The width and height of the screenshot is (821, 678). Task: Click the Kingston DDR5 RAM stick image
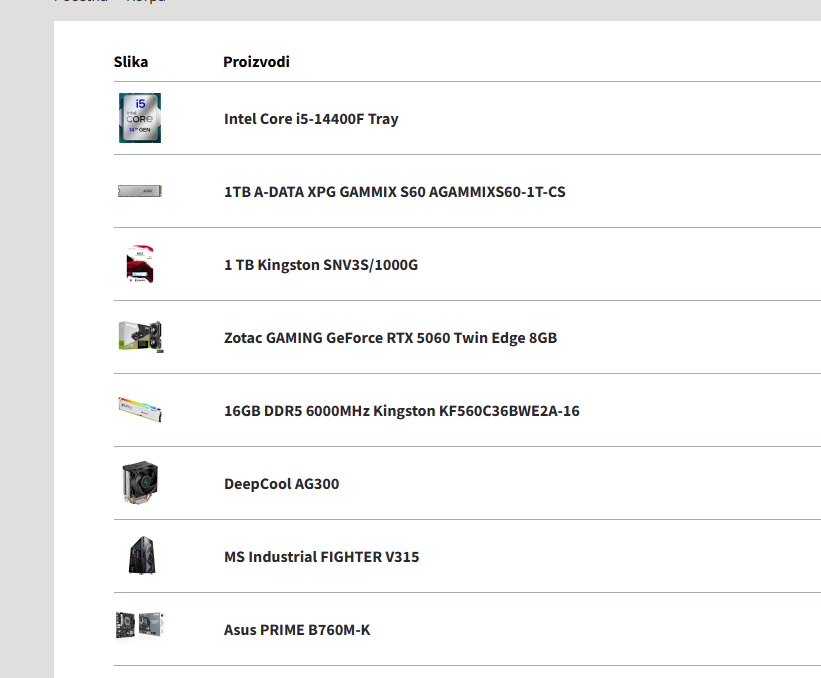140,410
